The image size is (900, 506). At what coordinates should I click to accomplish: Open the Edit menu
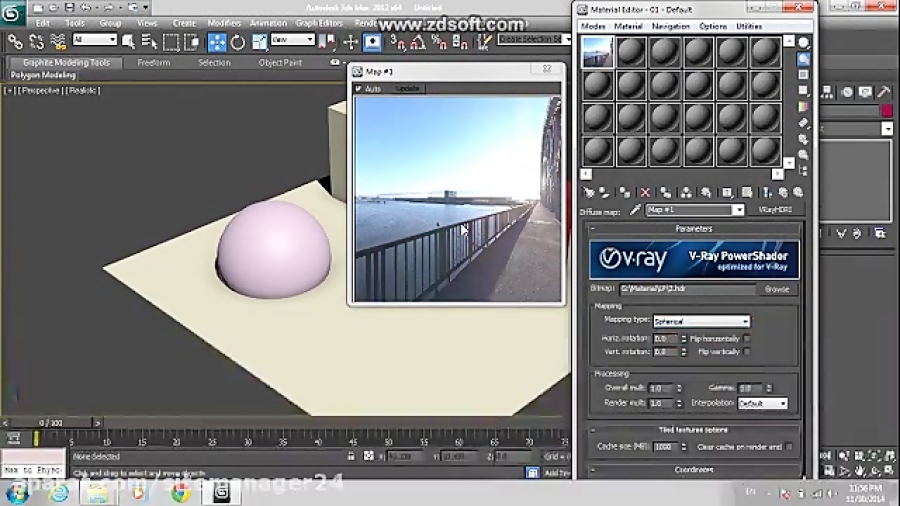[42, 24]
